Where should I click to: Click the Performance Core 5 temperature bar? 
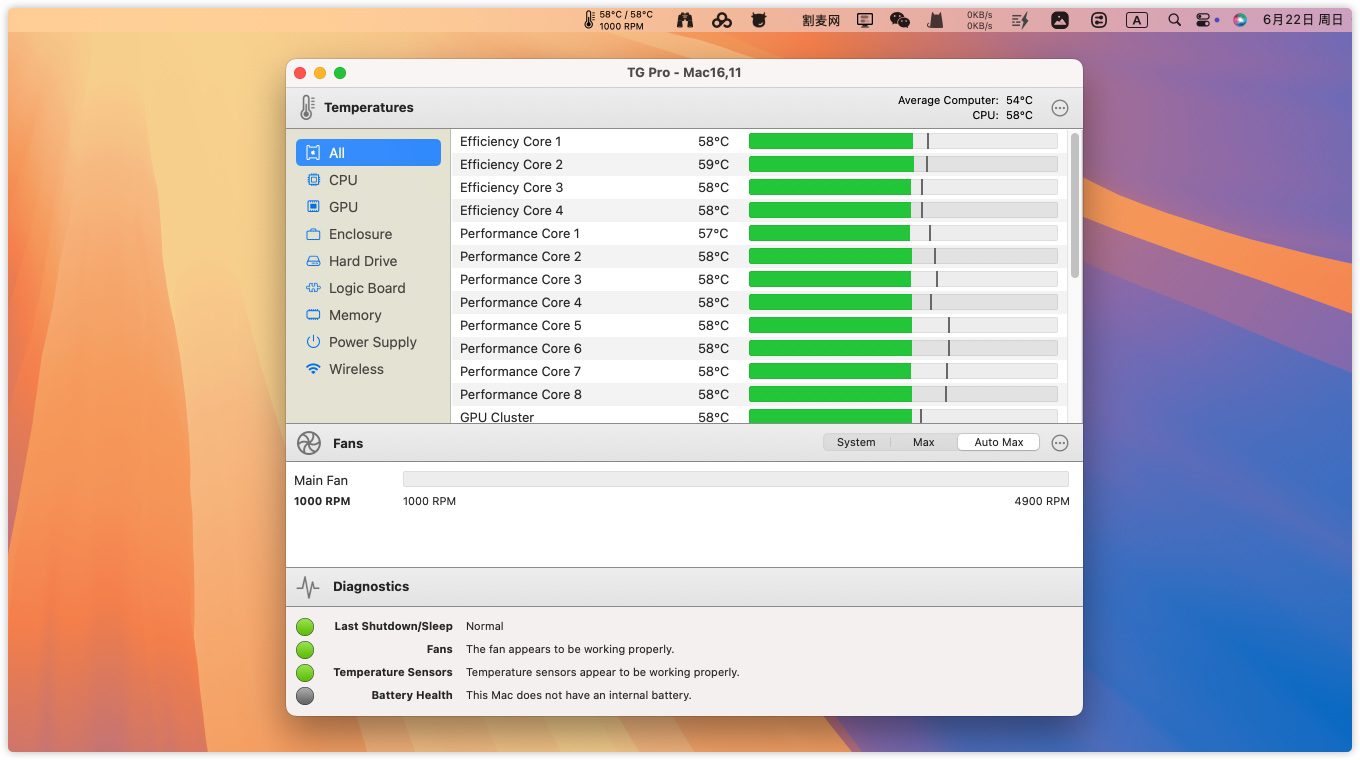[x=903, y=325]
